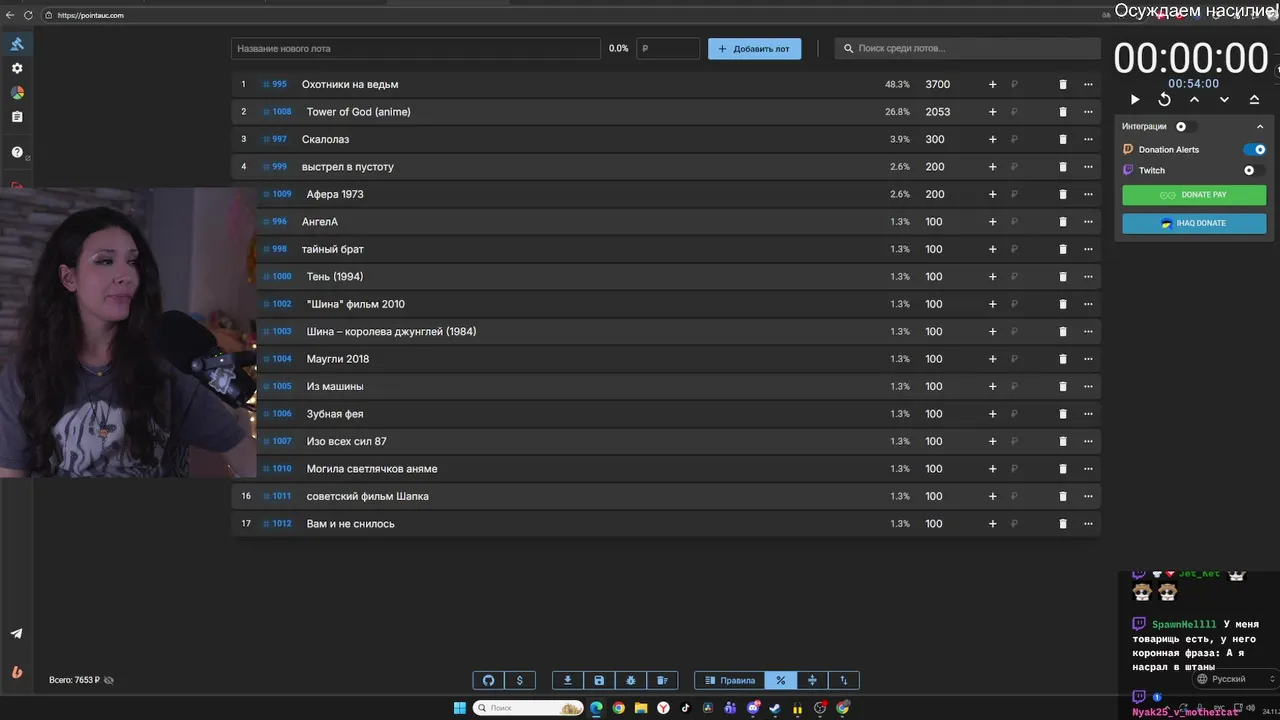Start the timer with play button
The image size is (1280, 720).
(x=1135, y=100)
